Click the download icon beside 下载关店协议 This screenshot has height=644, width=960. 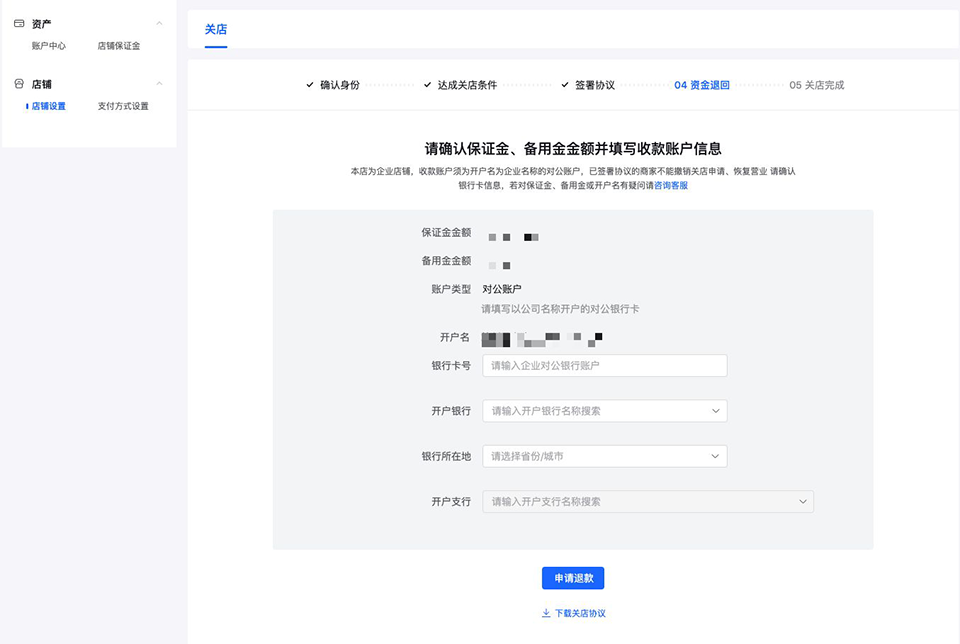[x=546, y=613]
